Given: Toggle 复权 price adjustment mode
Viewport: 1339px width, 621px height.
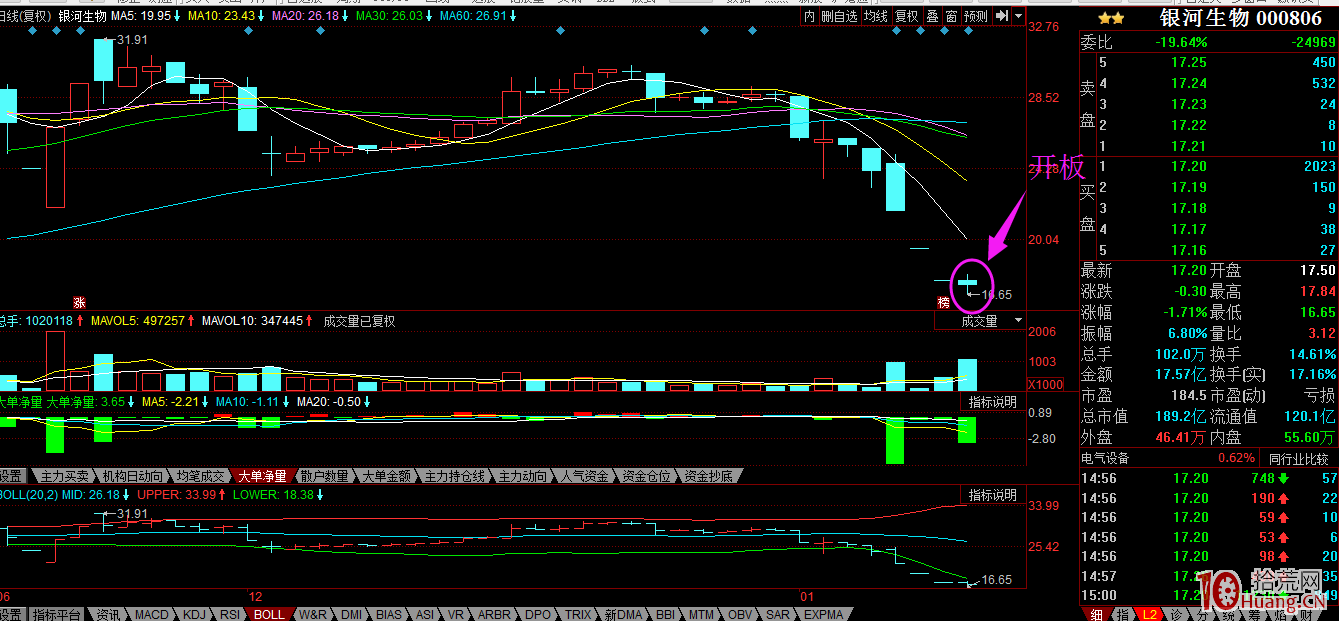Looking at the screenshot, I should click(x=906, y=16).
